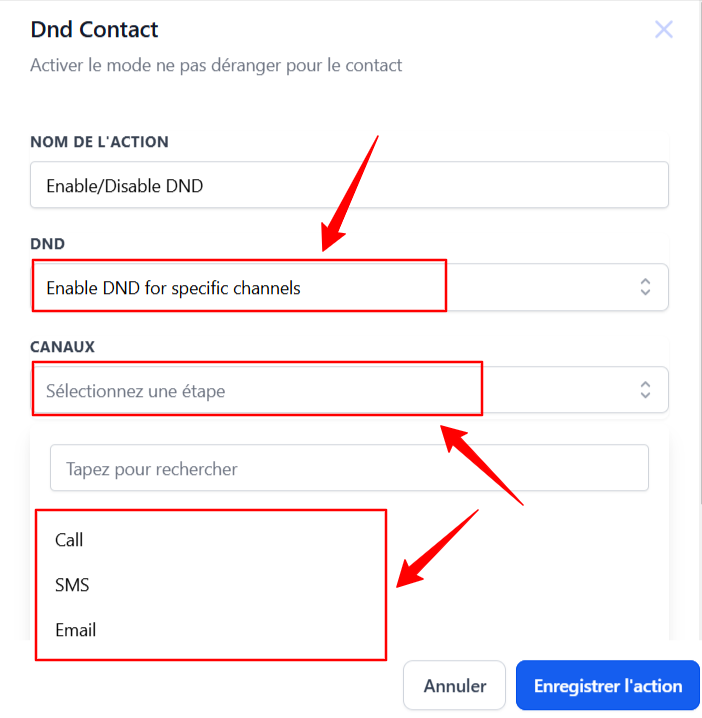Click the Activer le mode ne pas déranger subtitle

click(x=216, y=65)
